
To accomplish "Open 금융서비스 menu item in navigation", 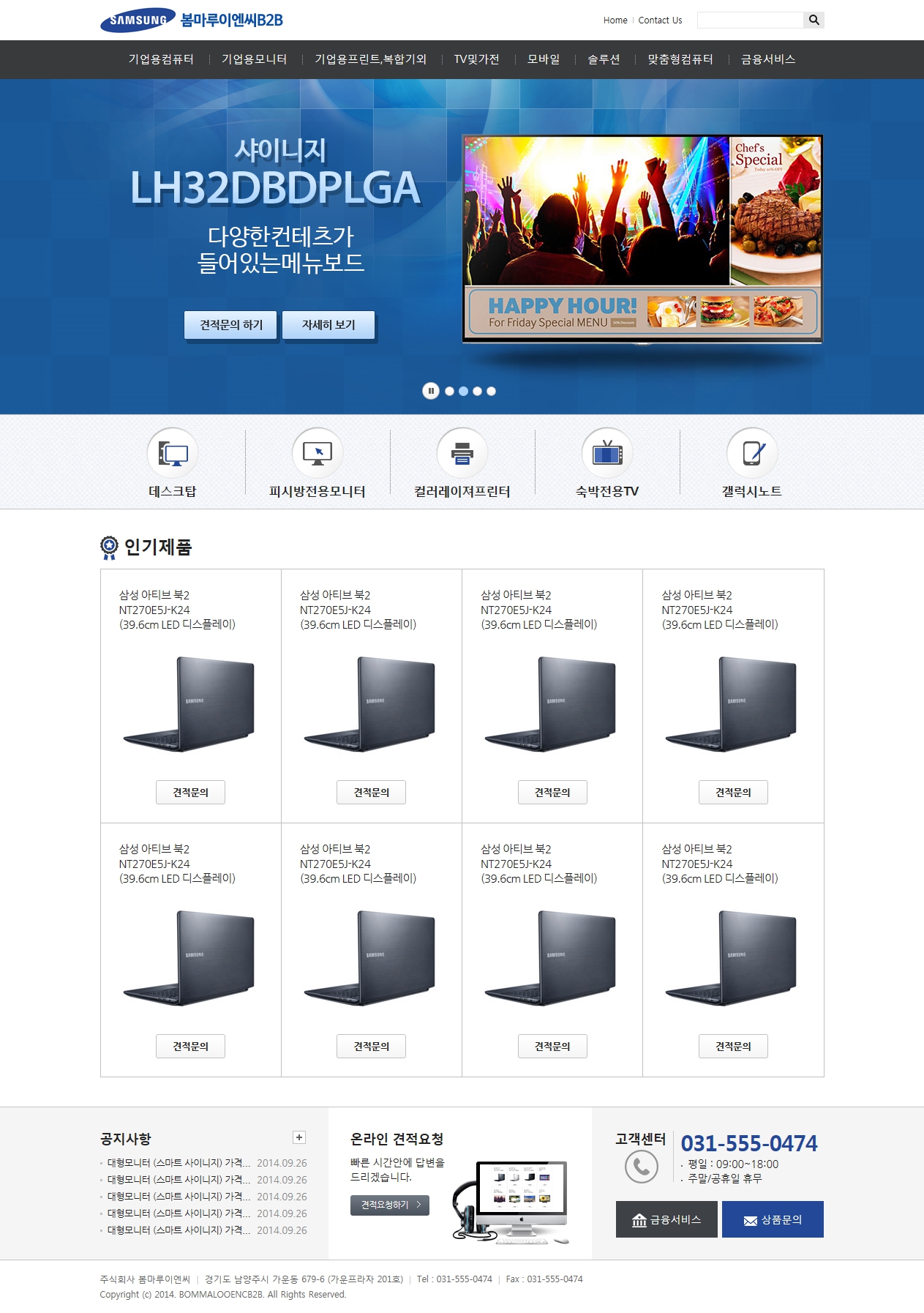I will pos(768,59).
